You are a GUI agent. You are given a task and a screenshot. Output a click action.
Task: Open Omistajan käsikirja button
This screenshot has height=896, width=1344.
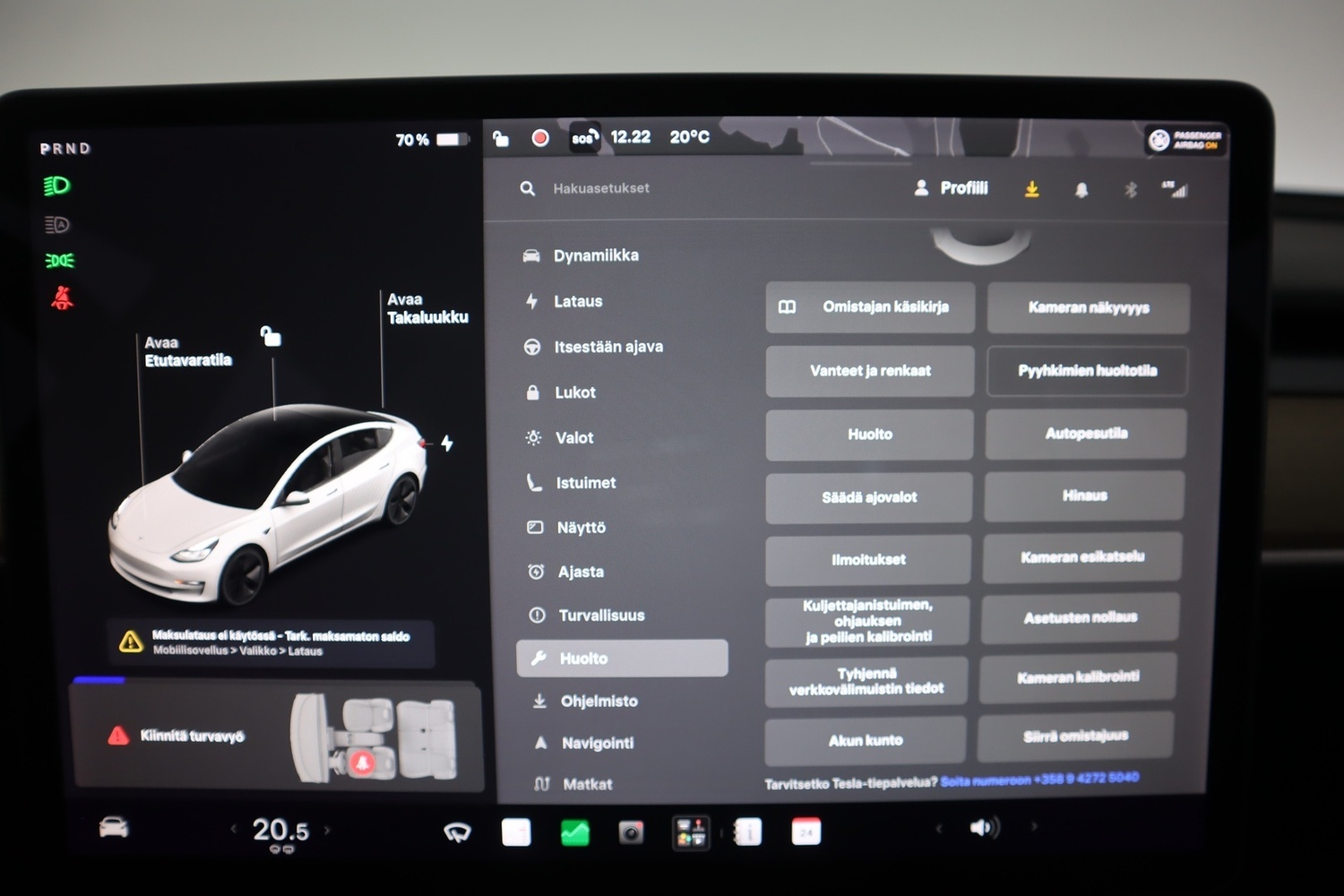coord(870,307)
